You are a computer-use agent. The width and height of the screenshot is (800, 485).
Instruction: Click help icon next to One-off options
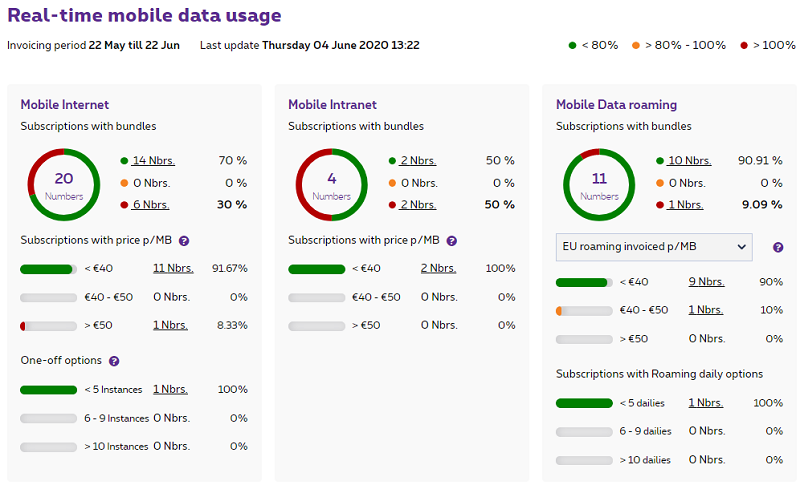[114, 361]
